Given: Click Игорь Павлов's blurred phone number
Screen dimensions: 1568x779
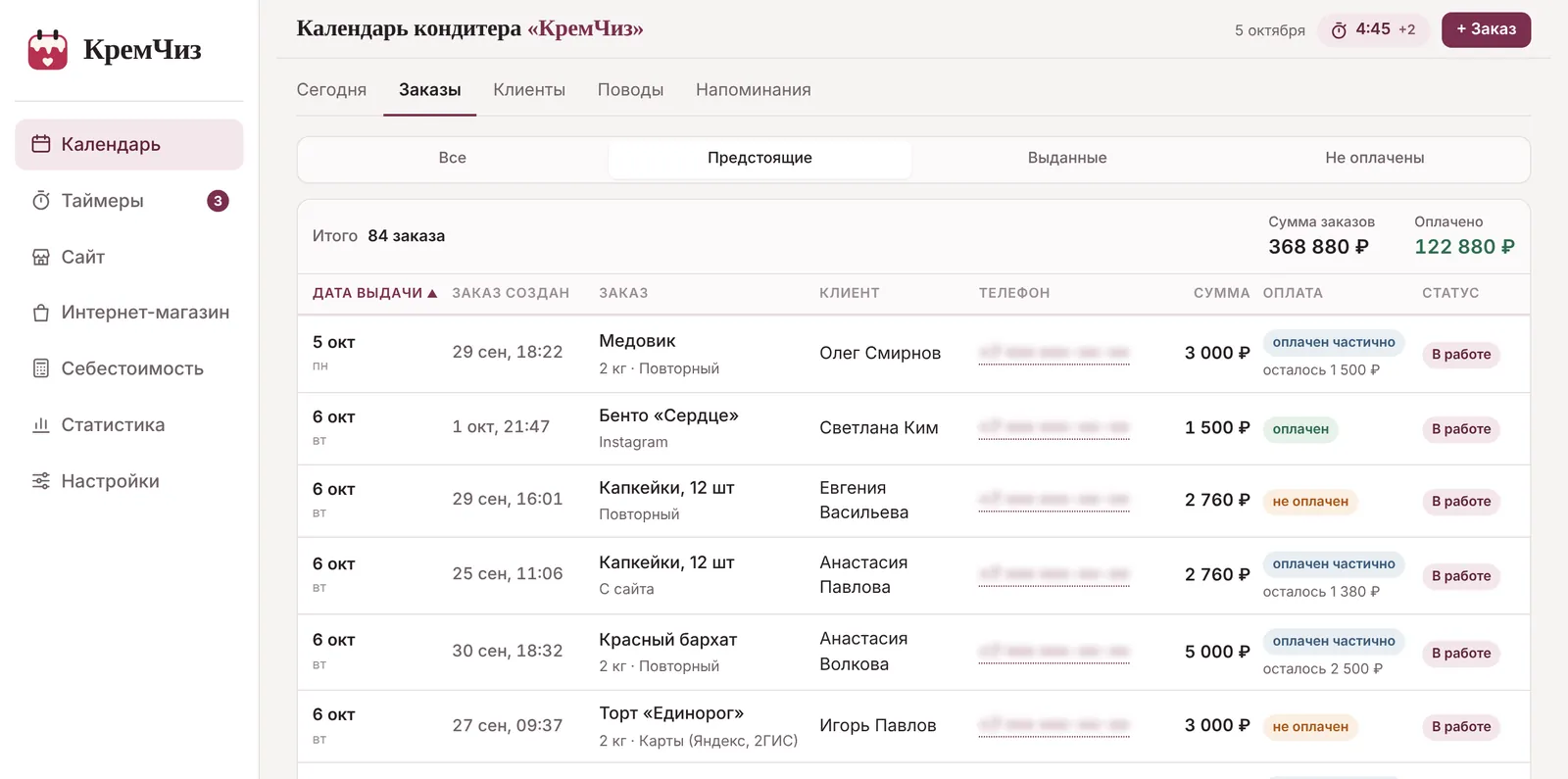Looking at the screenshot, I should point(1053,725).
